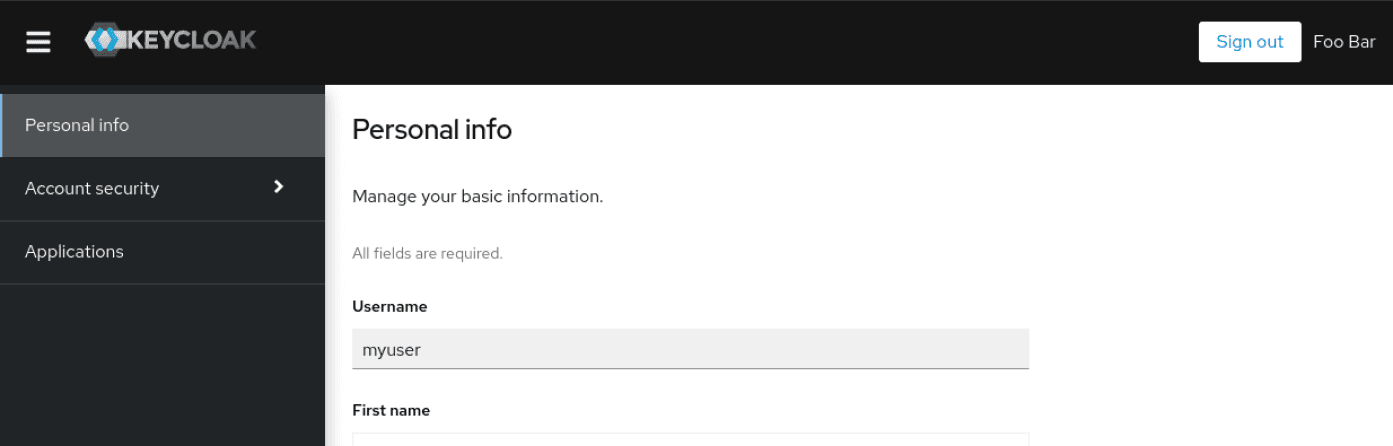The width and height of the screenshot is (1393, 446).
Task: Click the Keycloak hexagon logo emblem
Action: [x=104, y=41]
